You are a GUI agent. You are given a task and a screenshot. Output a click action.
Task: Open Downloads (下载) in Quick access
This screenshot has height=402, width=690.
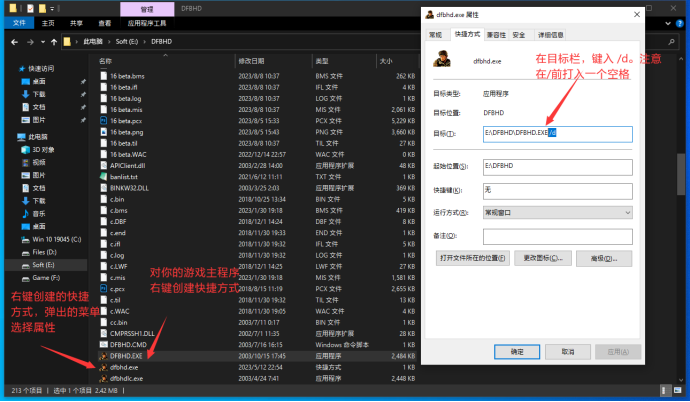click(38, 93)
